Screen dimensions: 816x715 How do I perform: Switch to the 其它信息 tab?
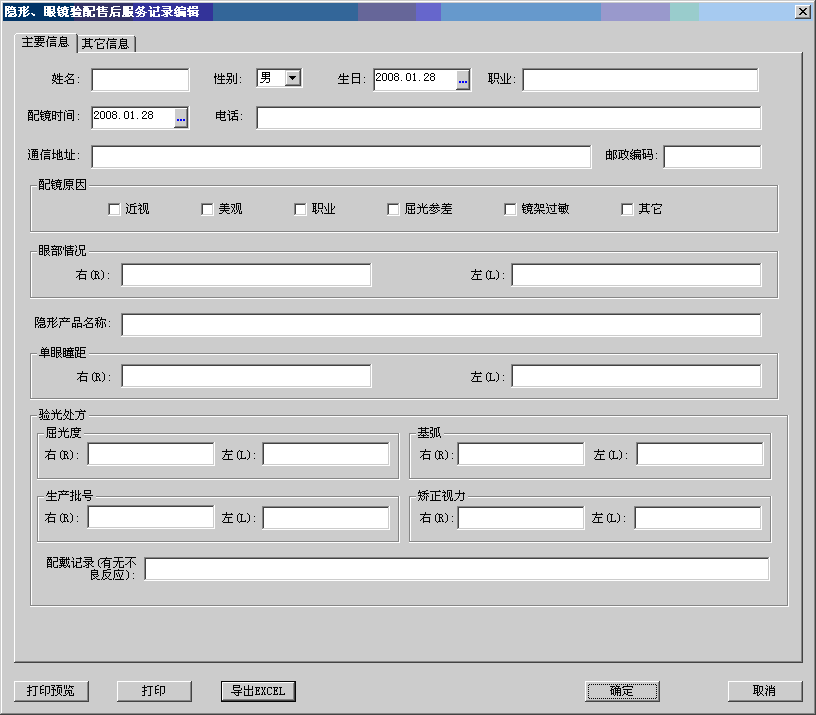(106, 44)
